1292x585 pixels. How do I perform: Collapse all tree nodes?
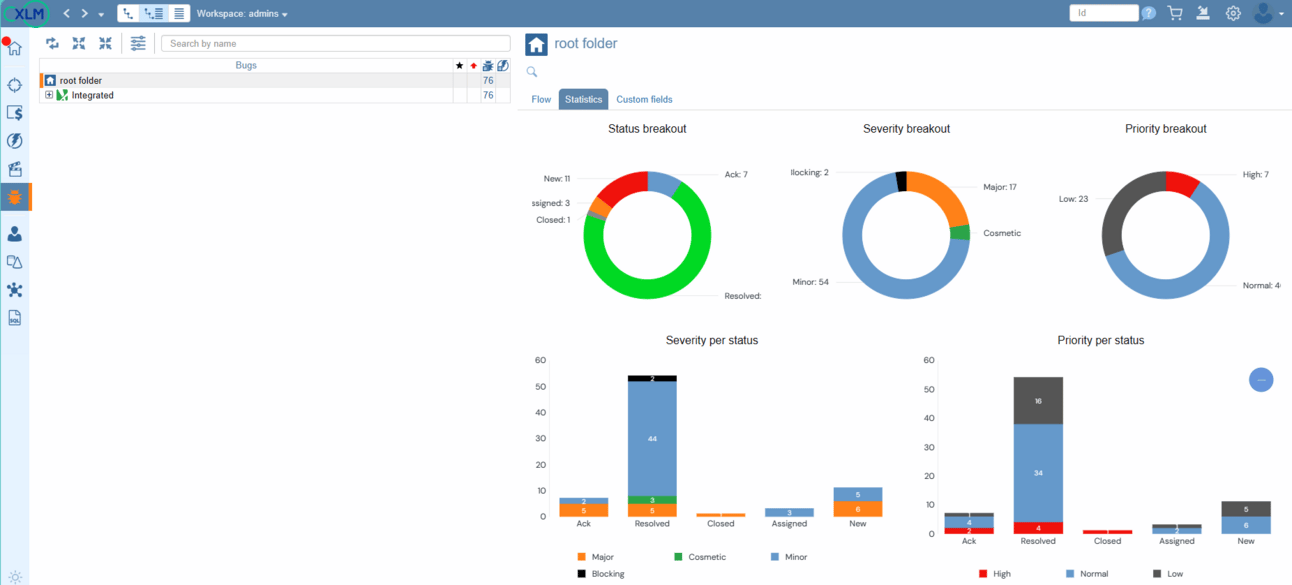click(105, 43)
